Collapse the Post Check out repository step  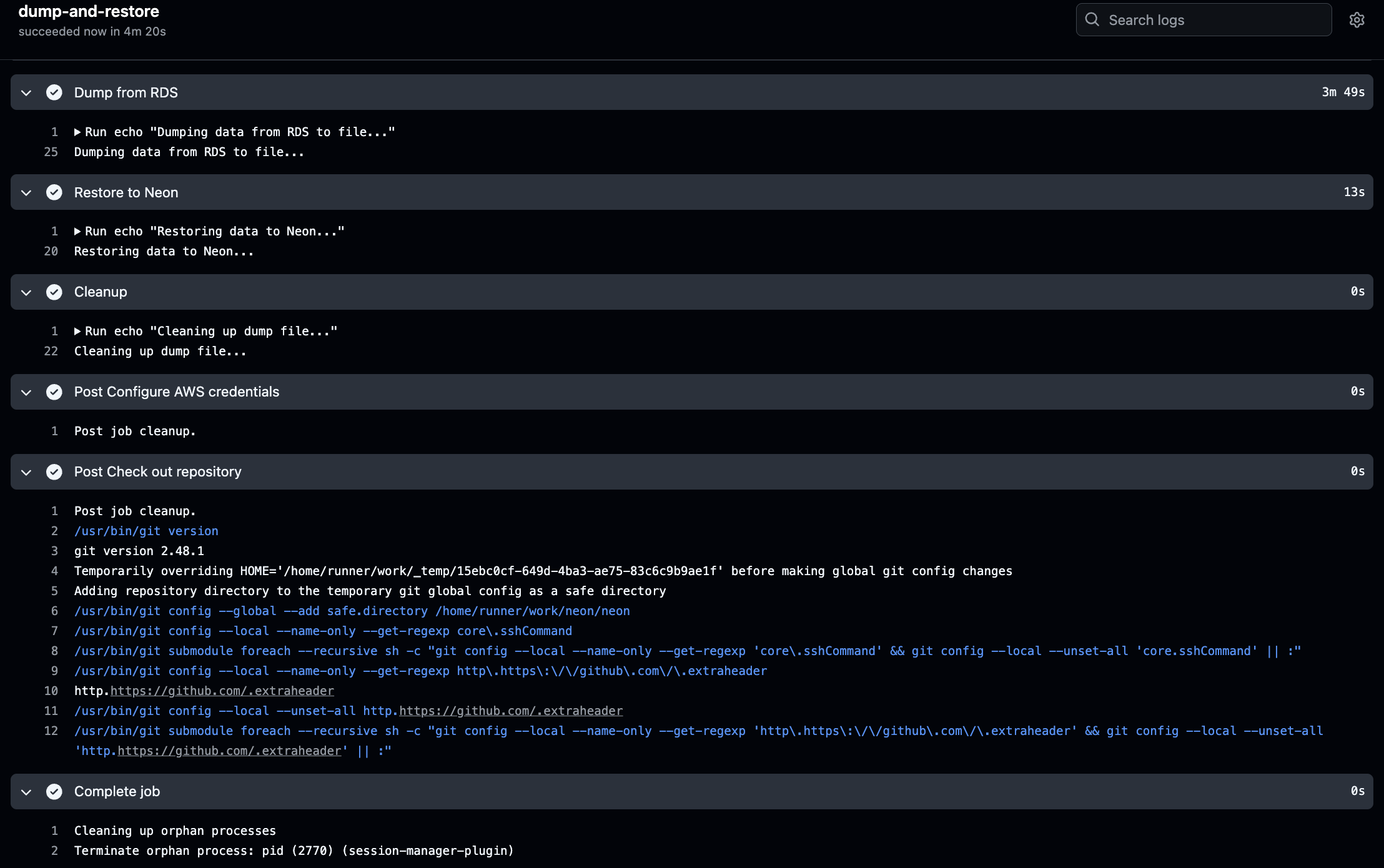[26, 472]
